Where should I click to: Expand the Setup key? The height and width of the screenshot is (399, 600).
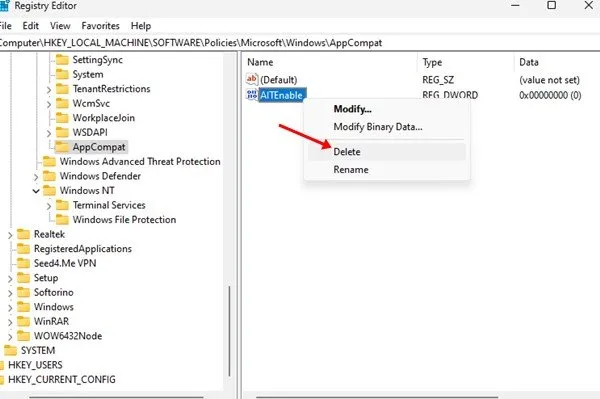(x=10, y=279)
